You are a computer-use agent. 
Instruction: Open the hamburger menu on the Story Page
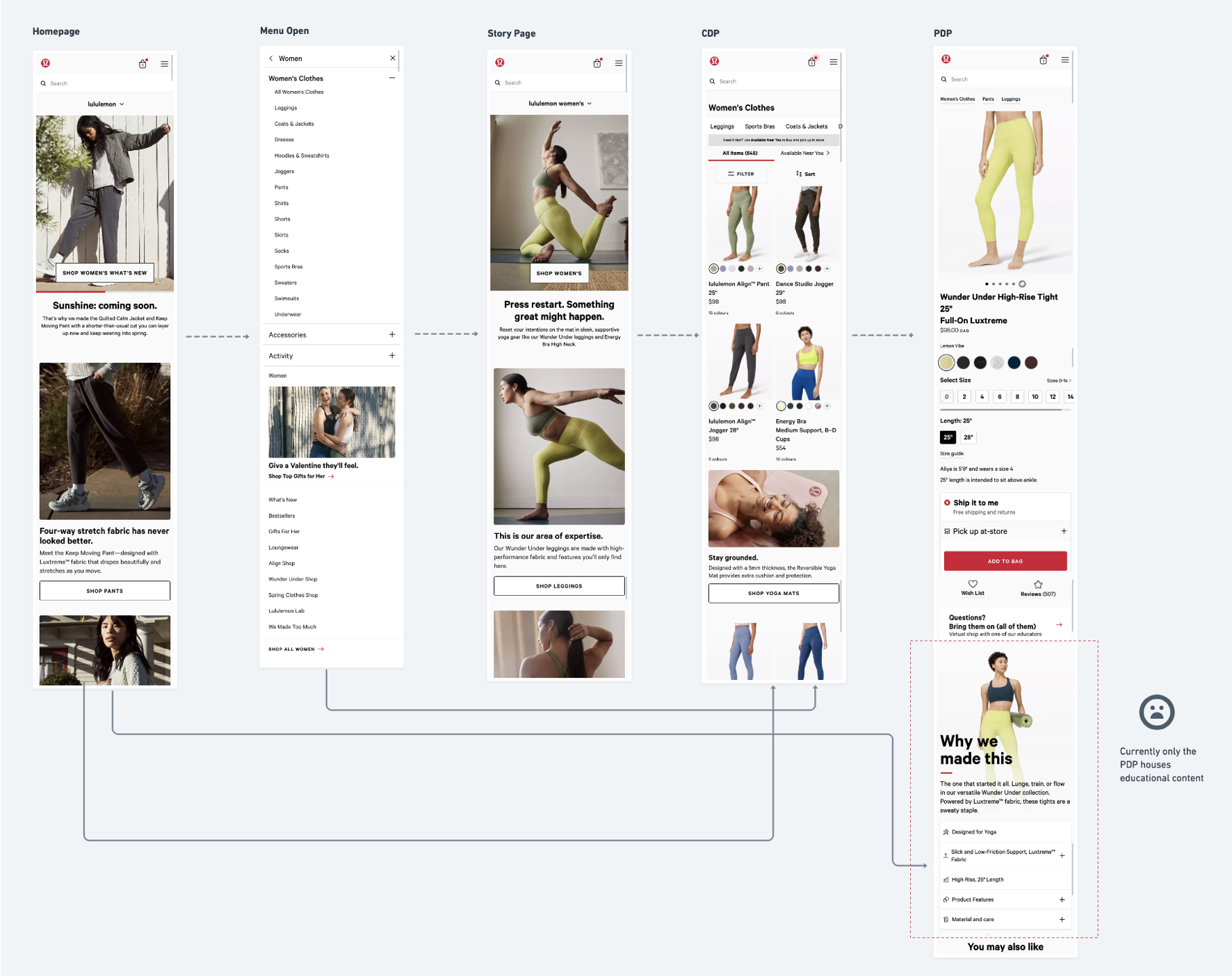click(x=619, y=63)
